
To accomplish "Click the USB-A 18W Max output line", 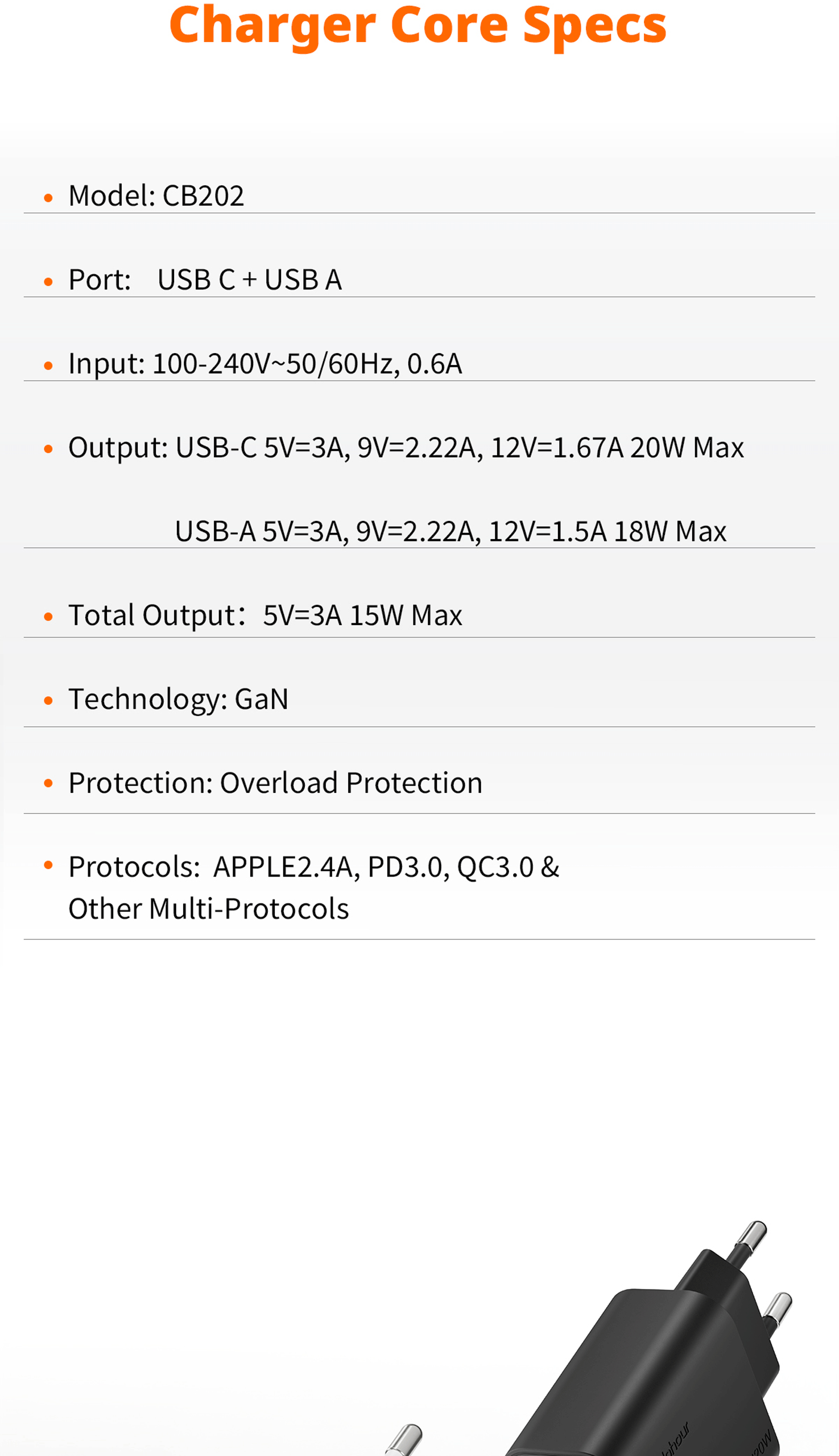I will [450, 531].
